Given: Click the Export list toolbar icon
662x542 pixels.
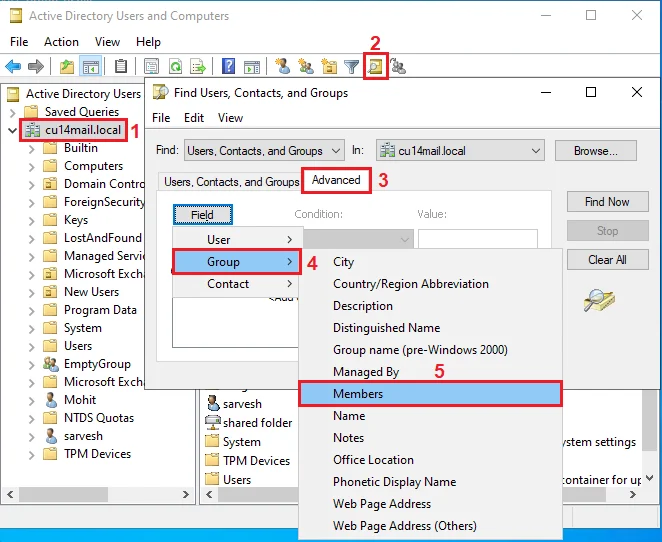Looking at the screenshot, I should [x=198, y=66].
